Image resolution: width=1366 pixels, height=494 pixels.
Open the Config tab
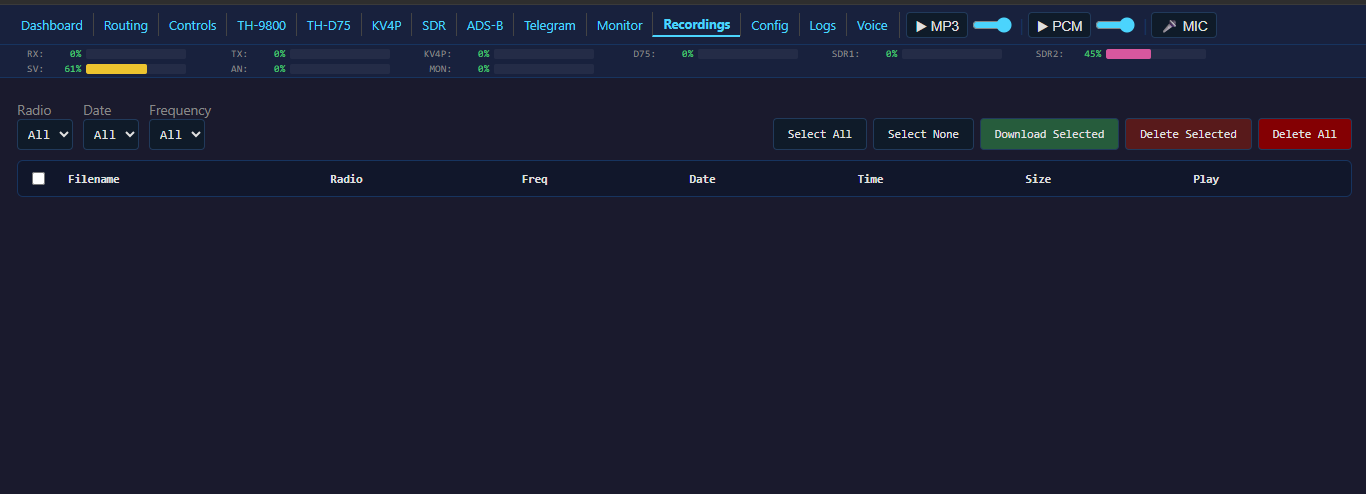(x=770, y=26)
